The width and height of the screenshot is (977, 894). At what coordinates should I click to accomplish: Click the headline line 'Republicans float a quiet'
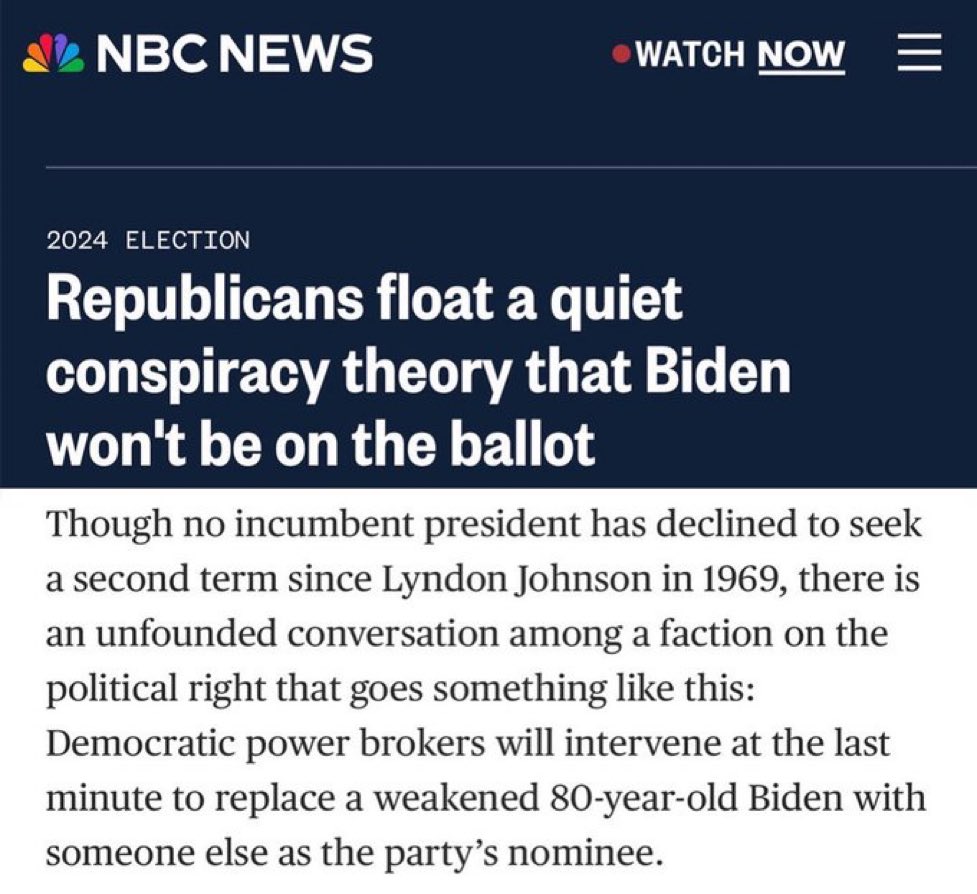point(364,300)
